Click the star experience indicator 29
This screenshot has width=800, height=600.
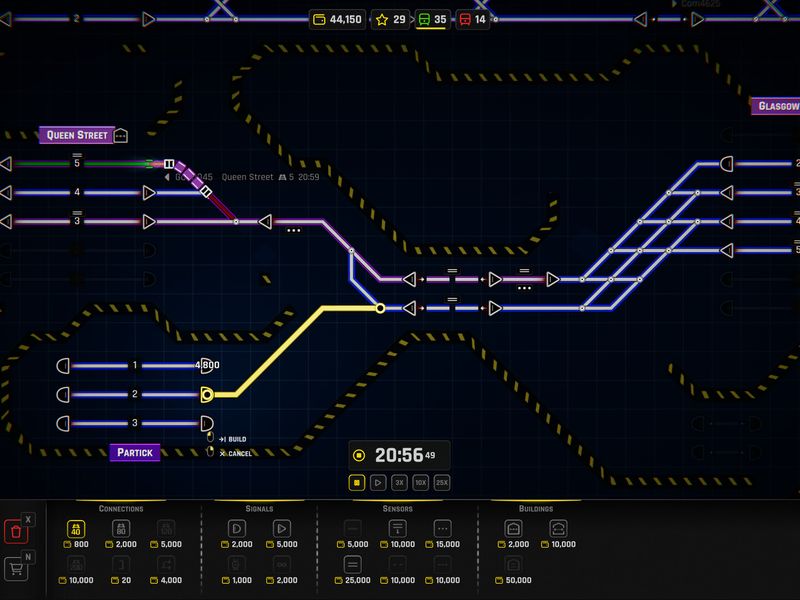coord(390,19)
